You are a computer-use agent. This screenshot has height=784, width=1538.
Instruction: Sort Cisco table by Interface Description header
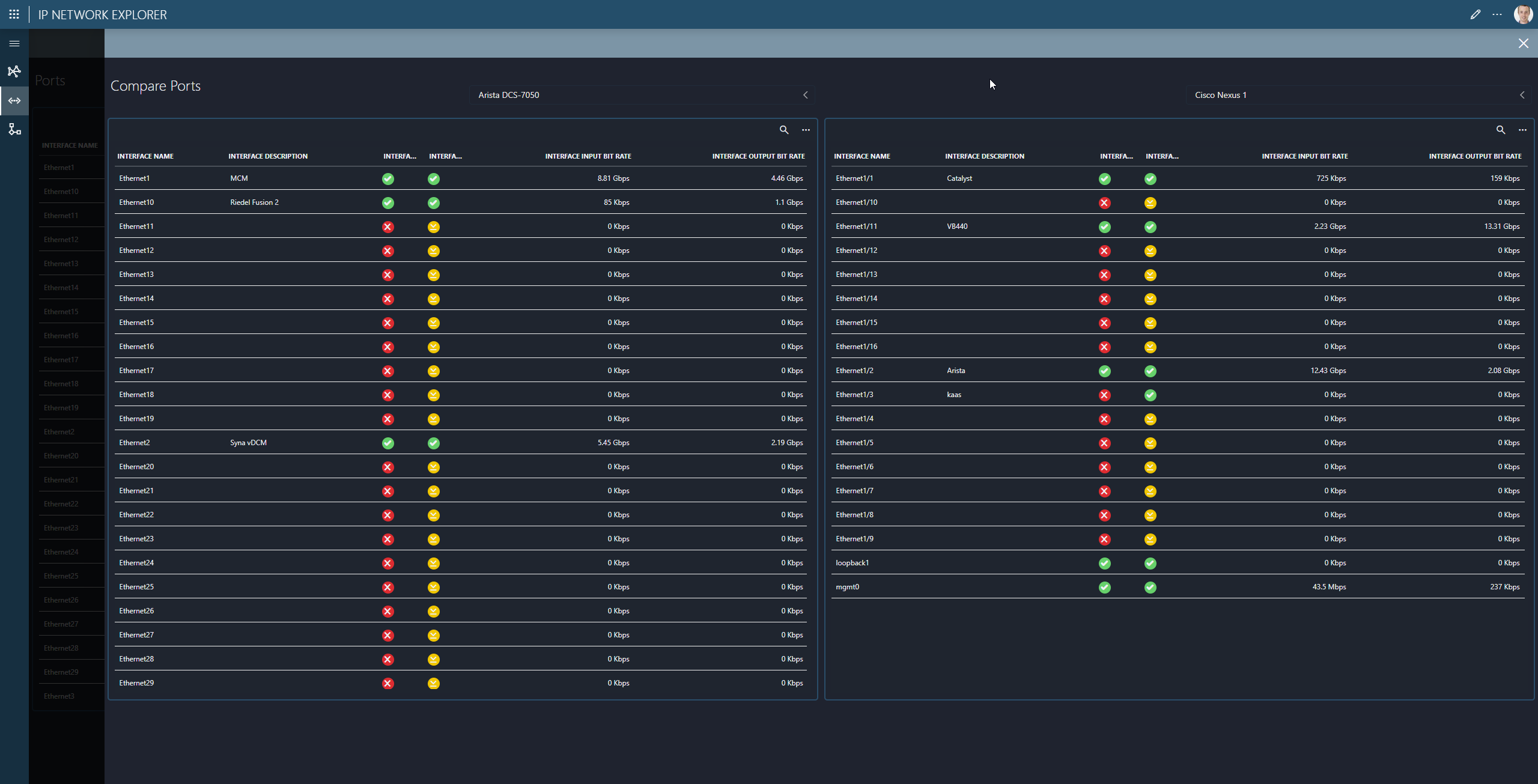(985, 156)
